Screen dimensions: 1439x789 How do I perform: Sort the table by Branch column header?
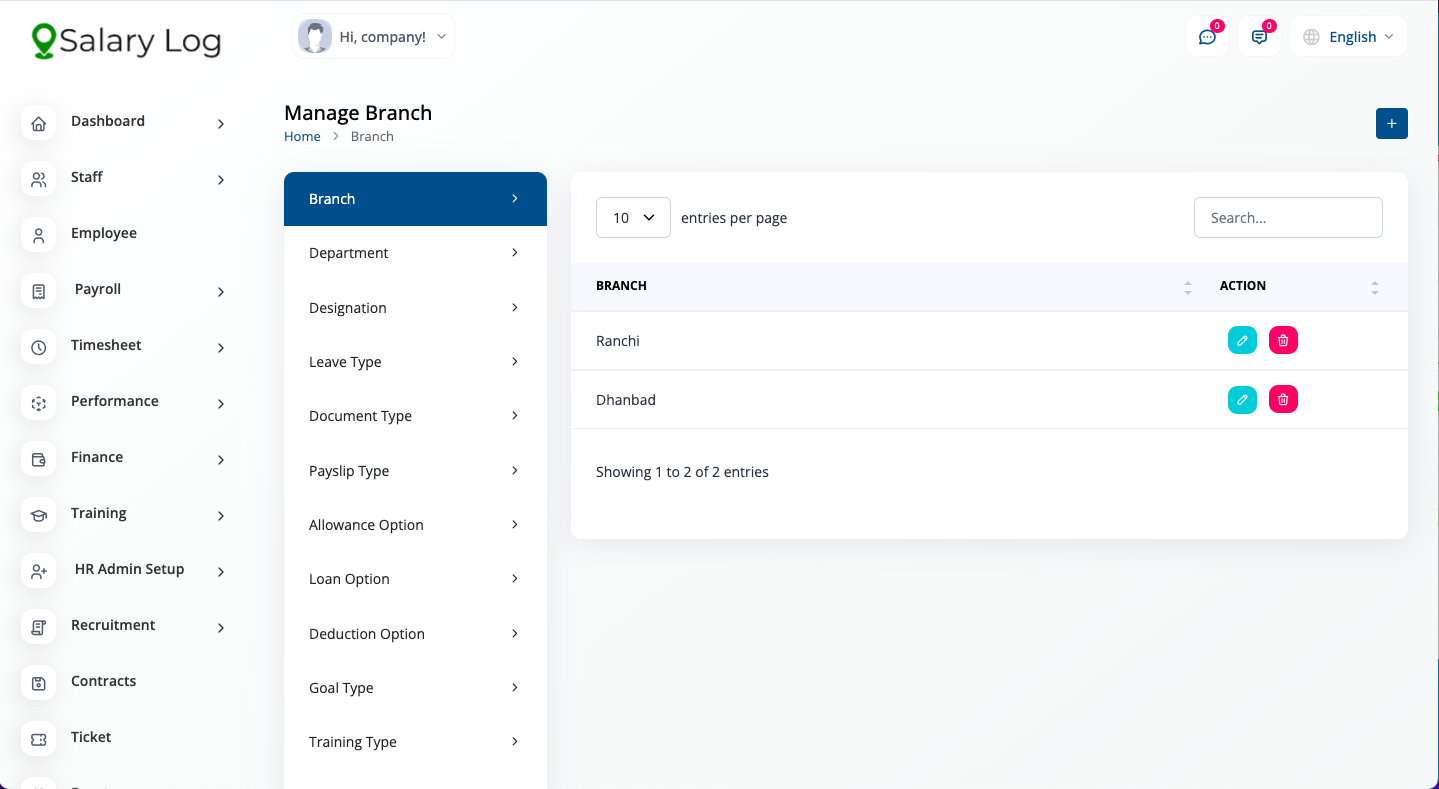click(621, 286)
